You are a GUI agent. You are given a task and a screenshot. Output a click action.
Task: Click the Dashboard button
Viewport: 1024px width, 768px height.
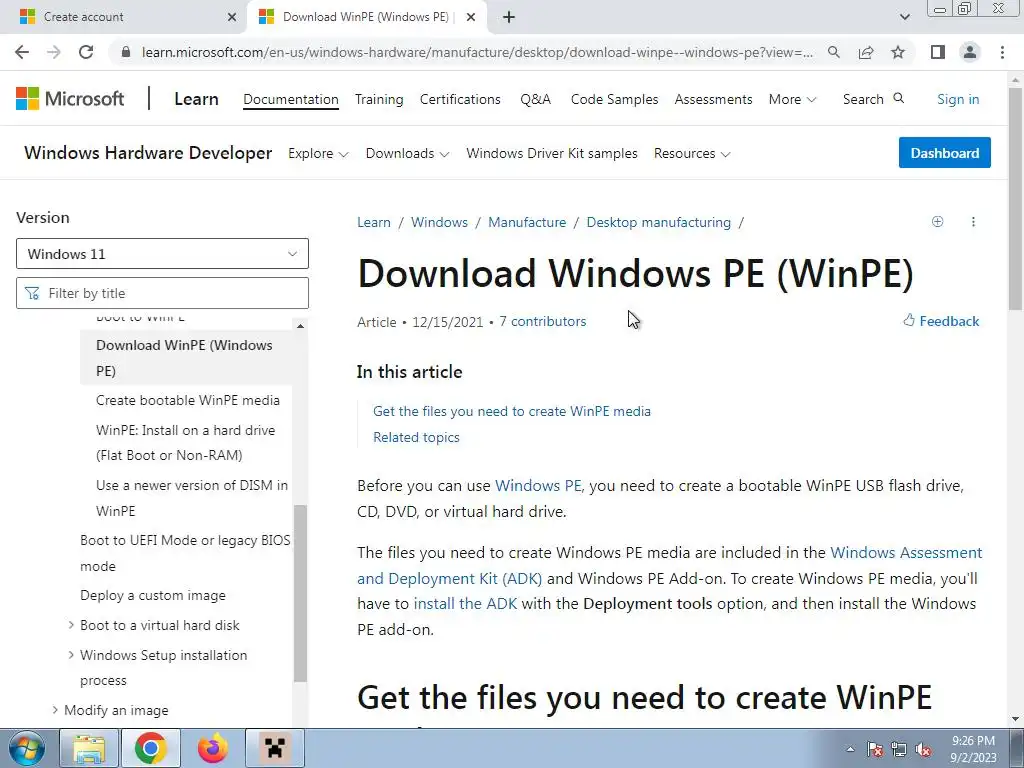[944, 153]
